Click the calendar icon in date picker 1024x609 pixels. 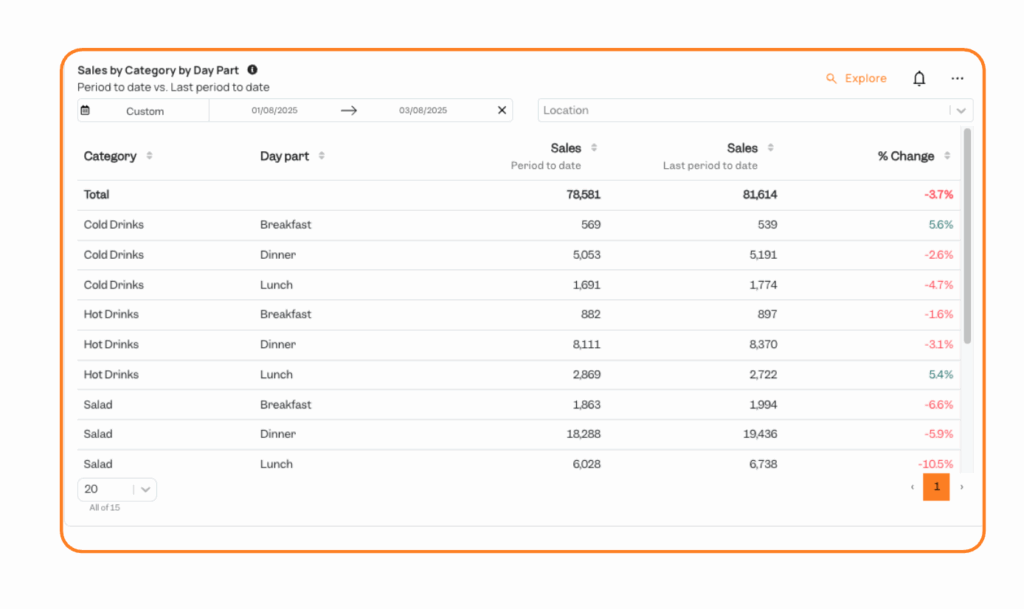pos(85,111)
